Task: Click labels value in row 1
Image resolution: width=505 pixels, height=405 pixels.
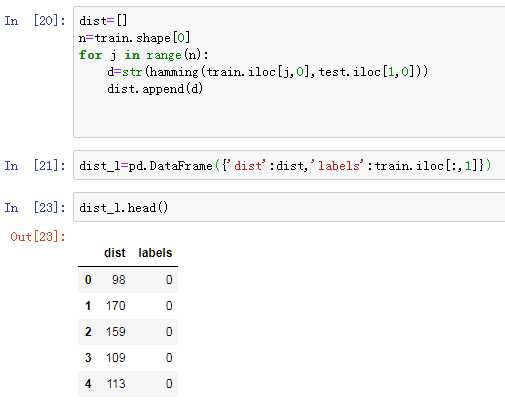Action: coord(169,305)
